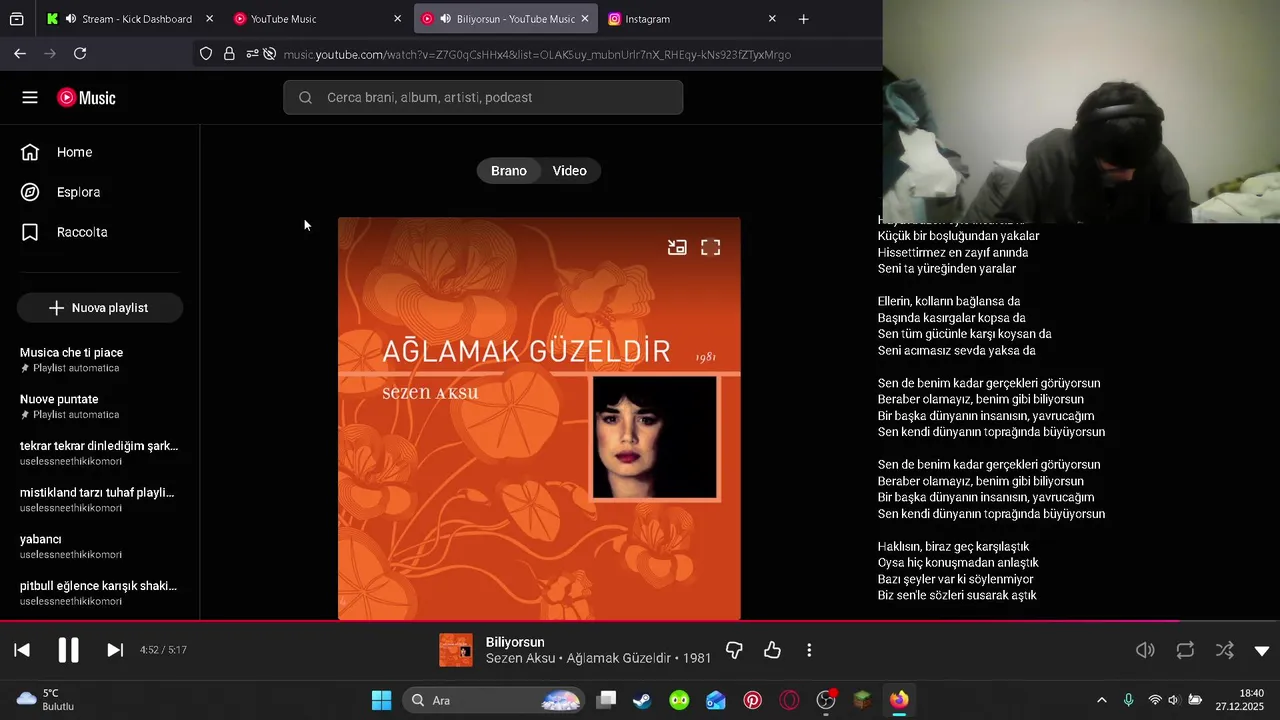Click the Ağlamak Güzeldir album cover
The width and height of the screenshot is (1280, 720).
pyautogui.click(x=539, y=418)
